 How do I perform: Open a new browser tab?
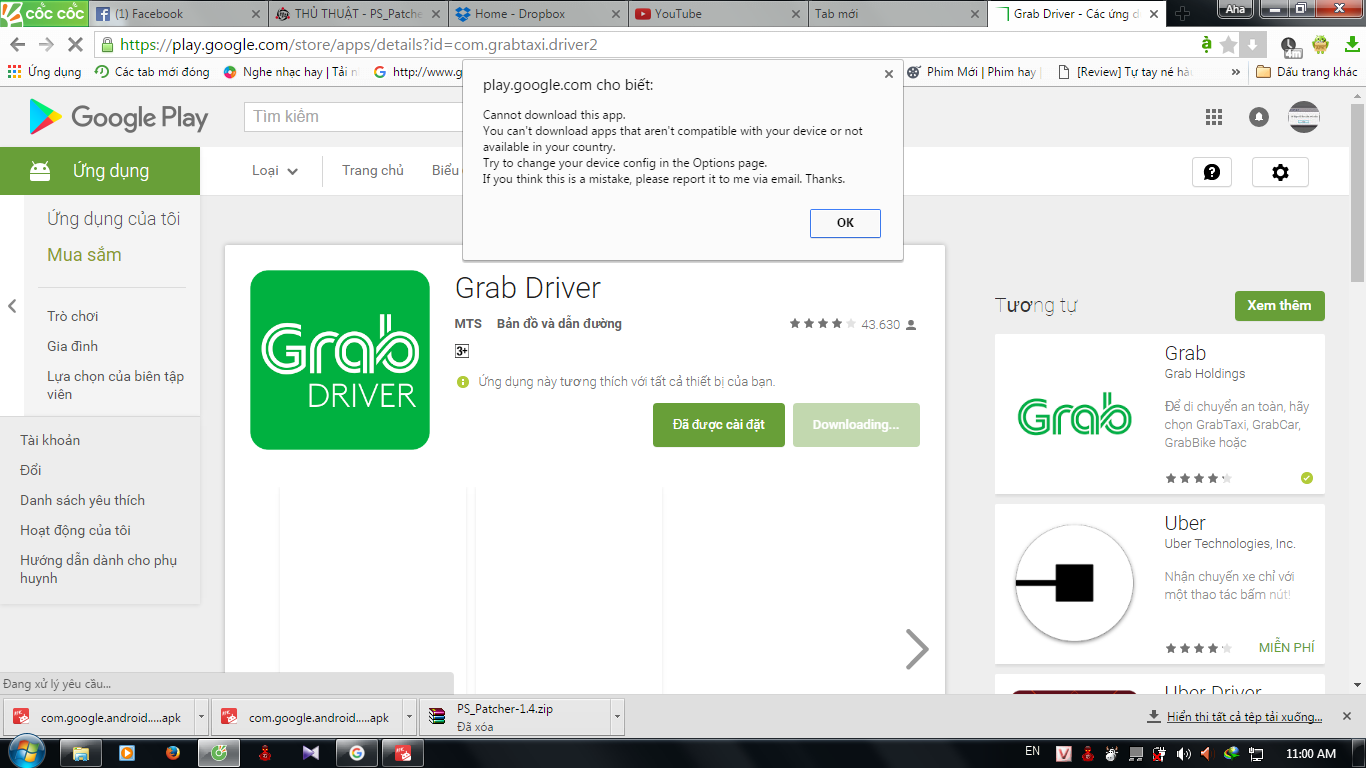(1183, 14)
